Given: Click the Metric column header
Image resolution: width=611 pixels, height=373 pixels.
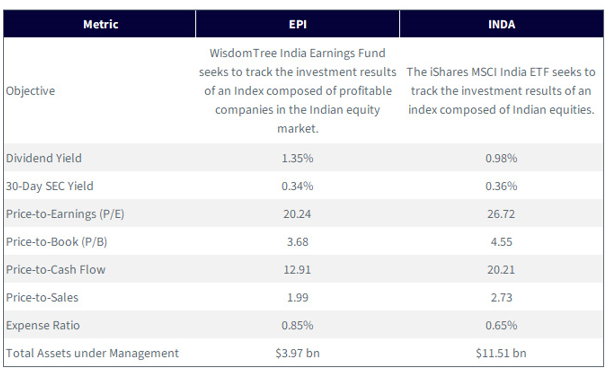Looking at the screenshot, I should point(101,24).
